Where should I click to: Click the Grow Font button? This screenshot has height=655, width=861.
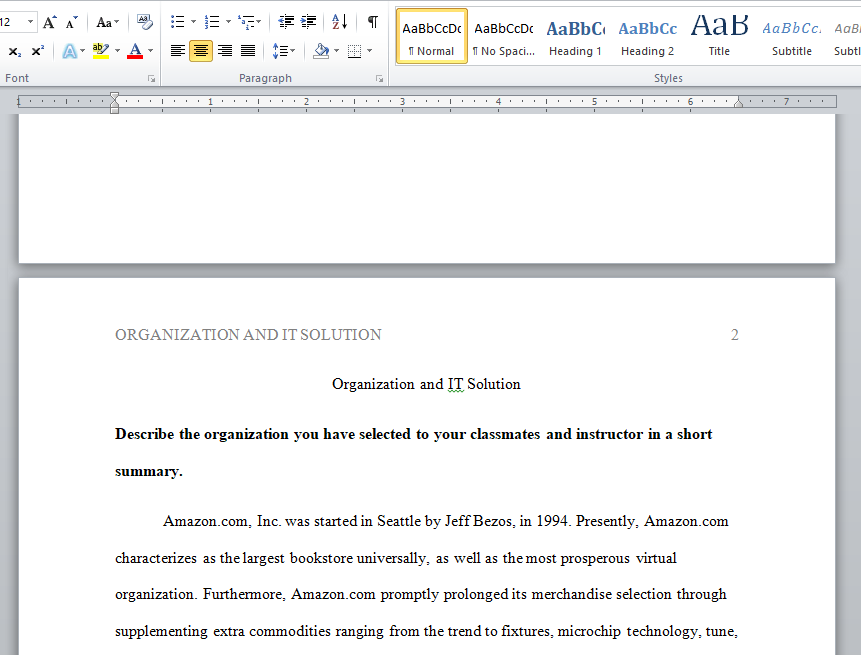[50, 23]
